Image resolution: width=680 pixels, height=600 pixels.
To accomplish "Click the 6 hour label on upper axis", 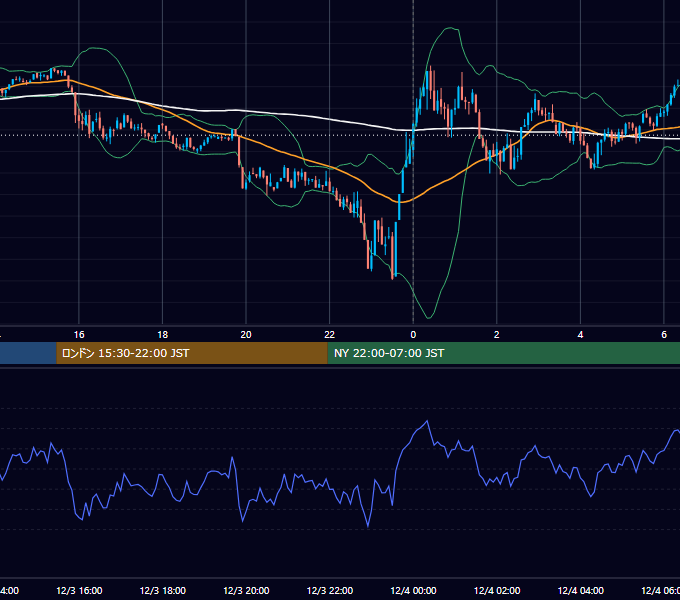I will 664,335.
